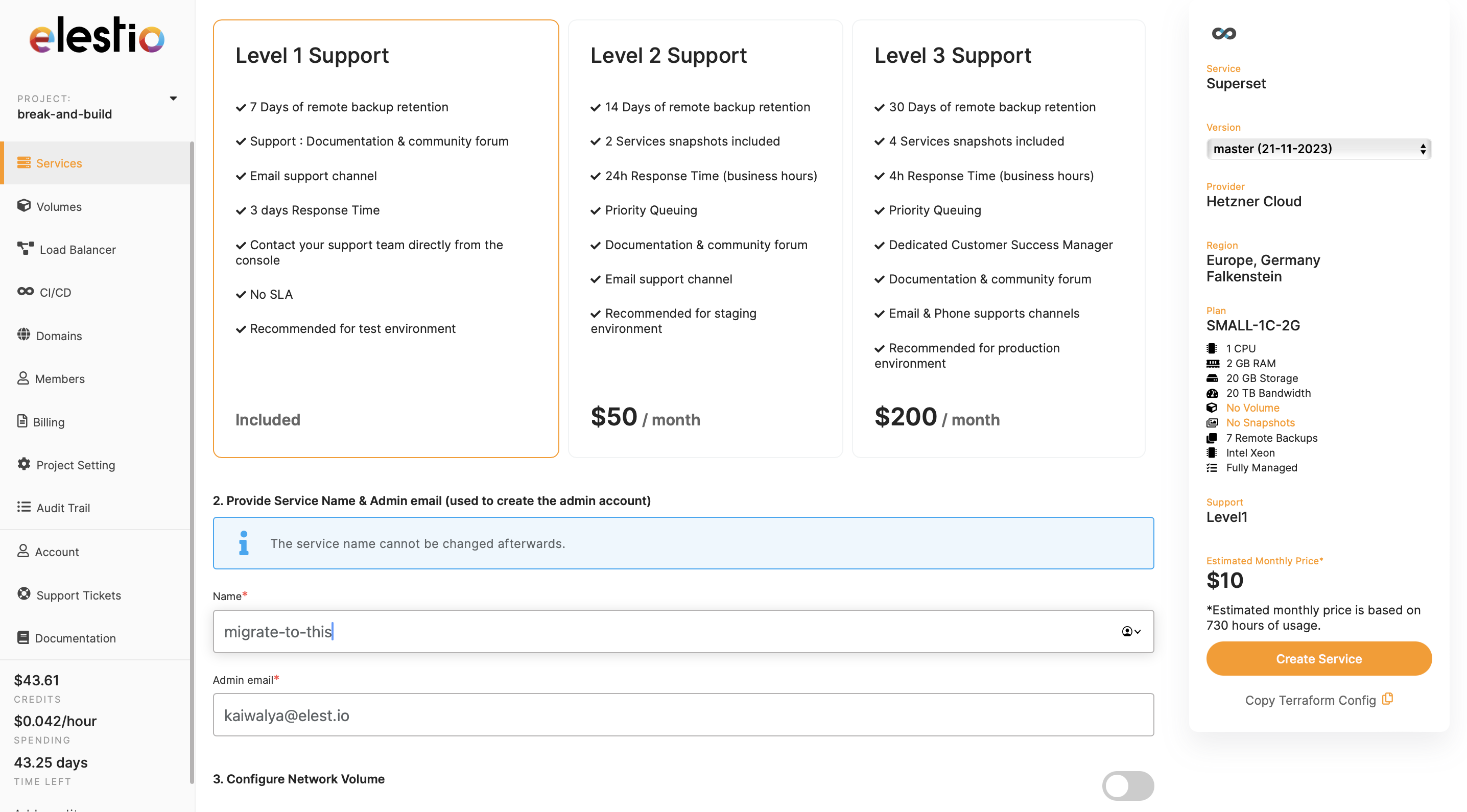Click the Volumes cube icon in sidebar
Screen dimensions: 1467x812
click(x=24, y=206)
